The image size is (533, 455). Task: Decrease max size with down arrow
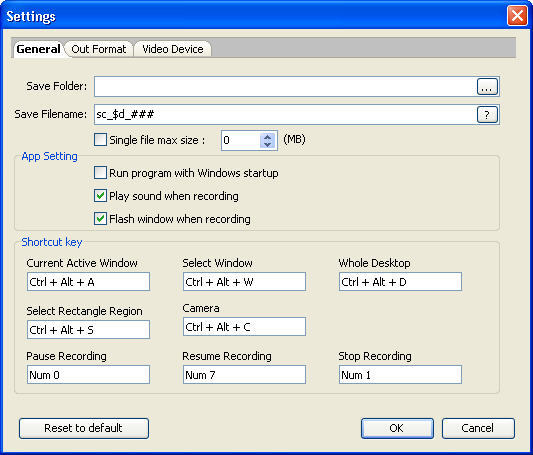pyautogui.click(x=268, y=144)
